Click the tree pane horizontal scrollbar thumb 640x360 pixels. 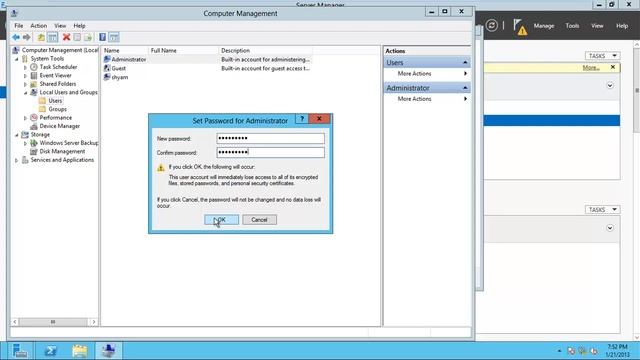tap(53, 322)
